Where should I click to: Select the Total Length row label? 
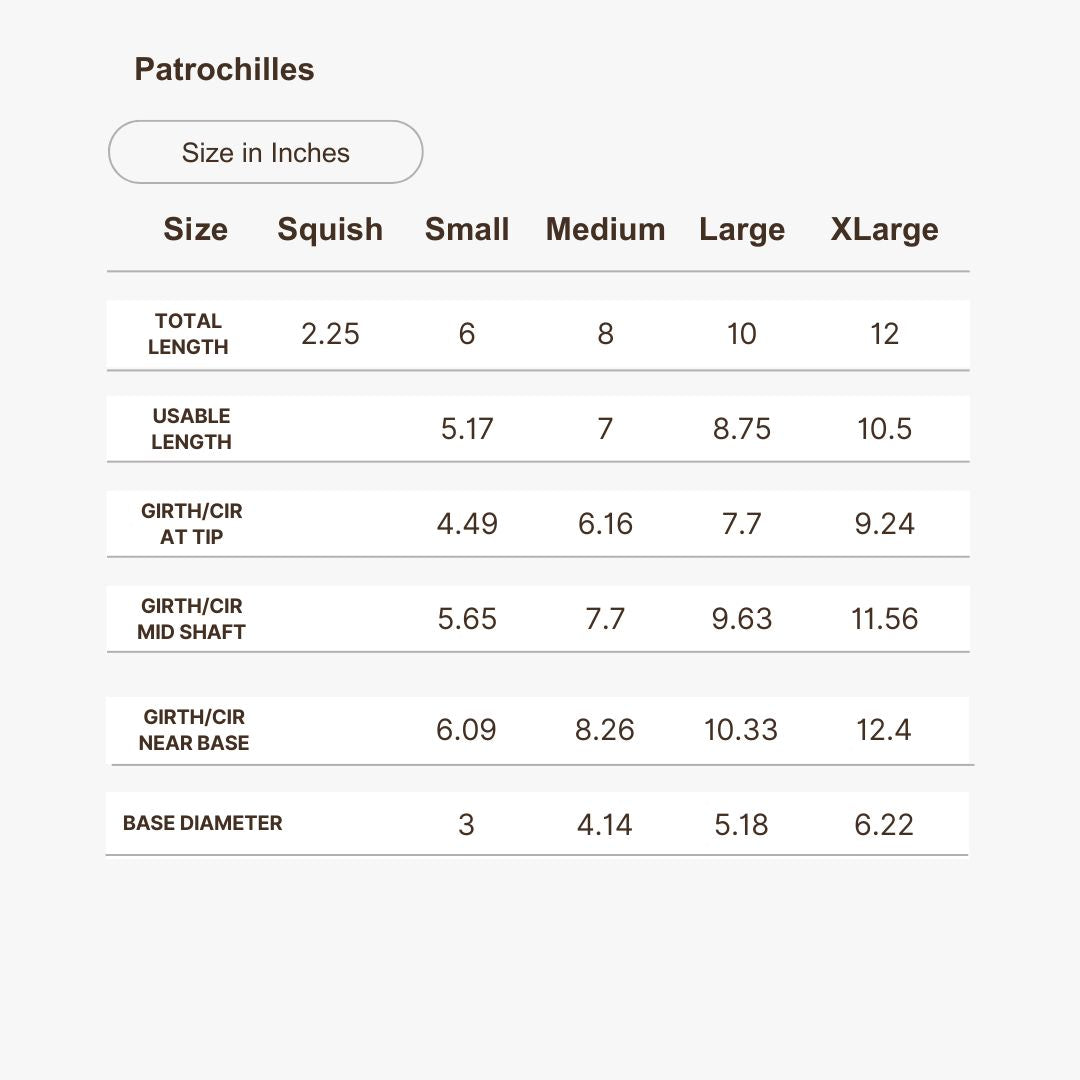coord(188,334)
